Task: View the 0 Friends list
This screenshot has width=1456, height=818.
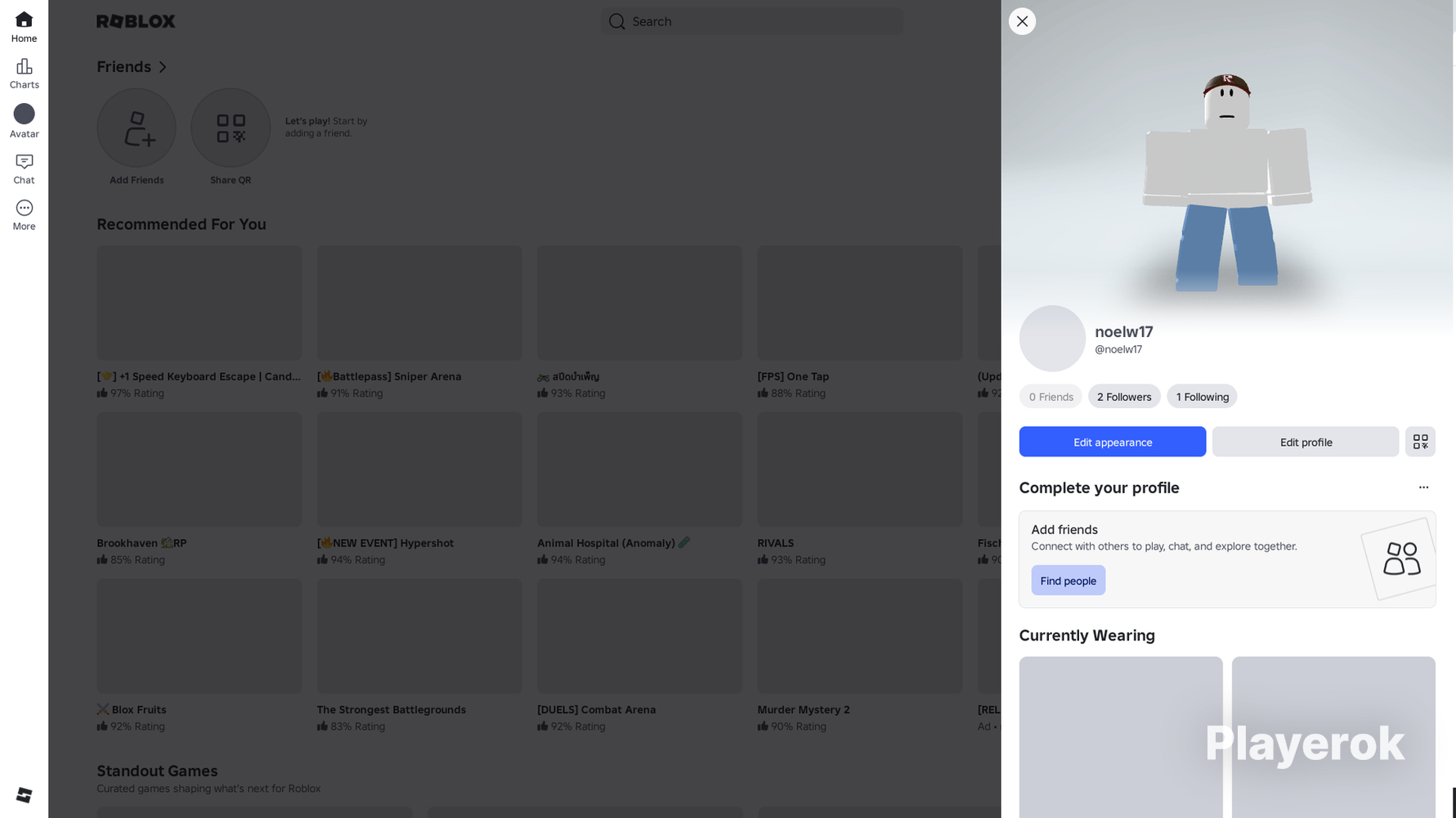Action: tap(1051, 397)
